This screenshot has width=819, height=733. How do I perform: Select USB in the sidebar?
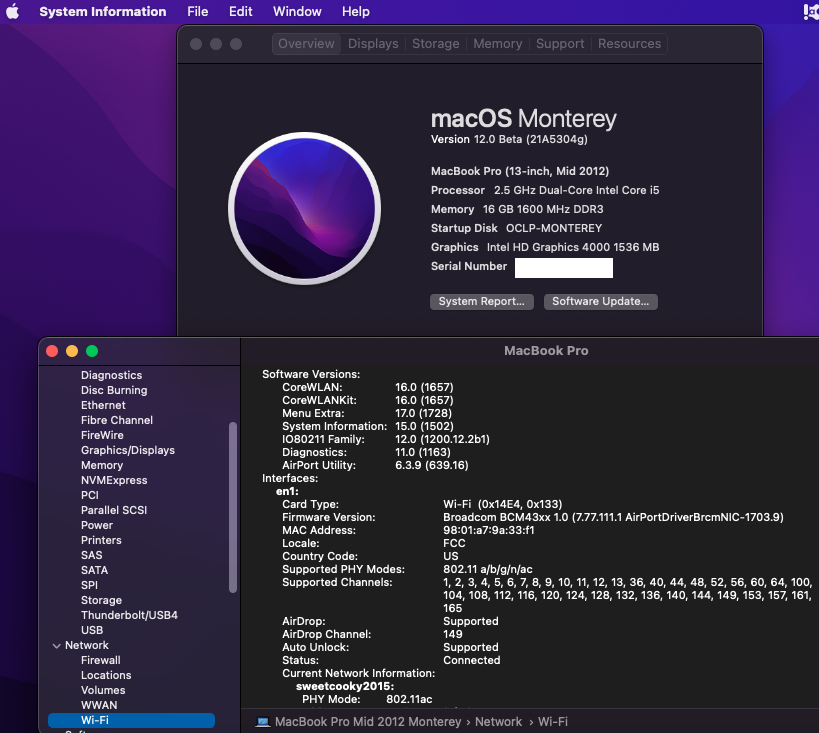pos(91,631)
